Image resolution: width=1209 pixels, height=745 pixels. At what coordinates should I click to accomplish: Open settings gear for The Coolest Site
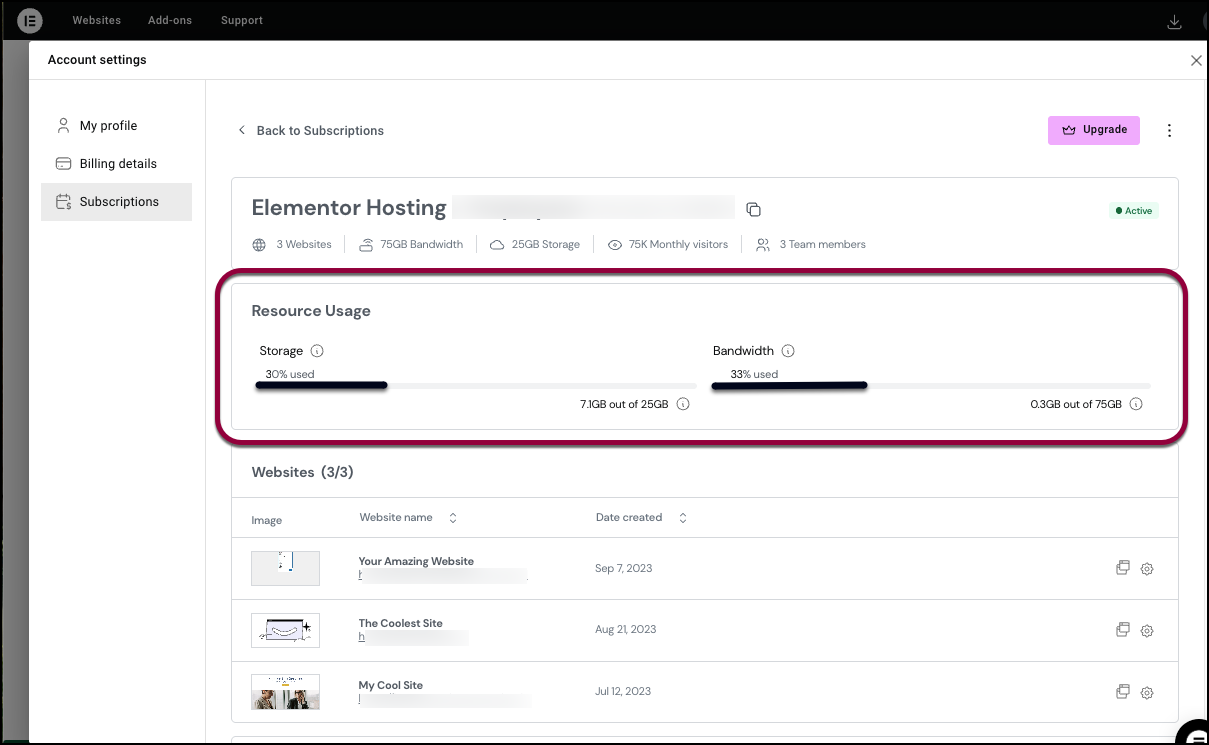click(x=1147, y=631)
